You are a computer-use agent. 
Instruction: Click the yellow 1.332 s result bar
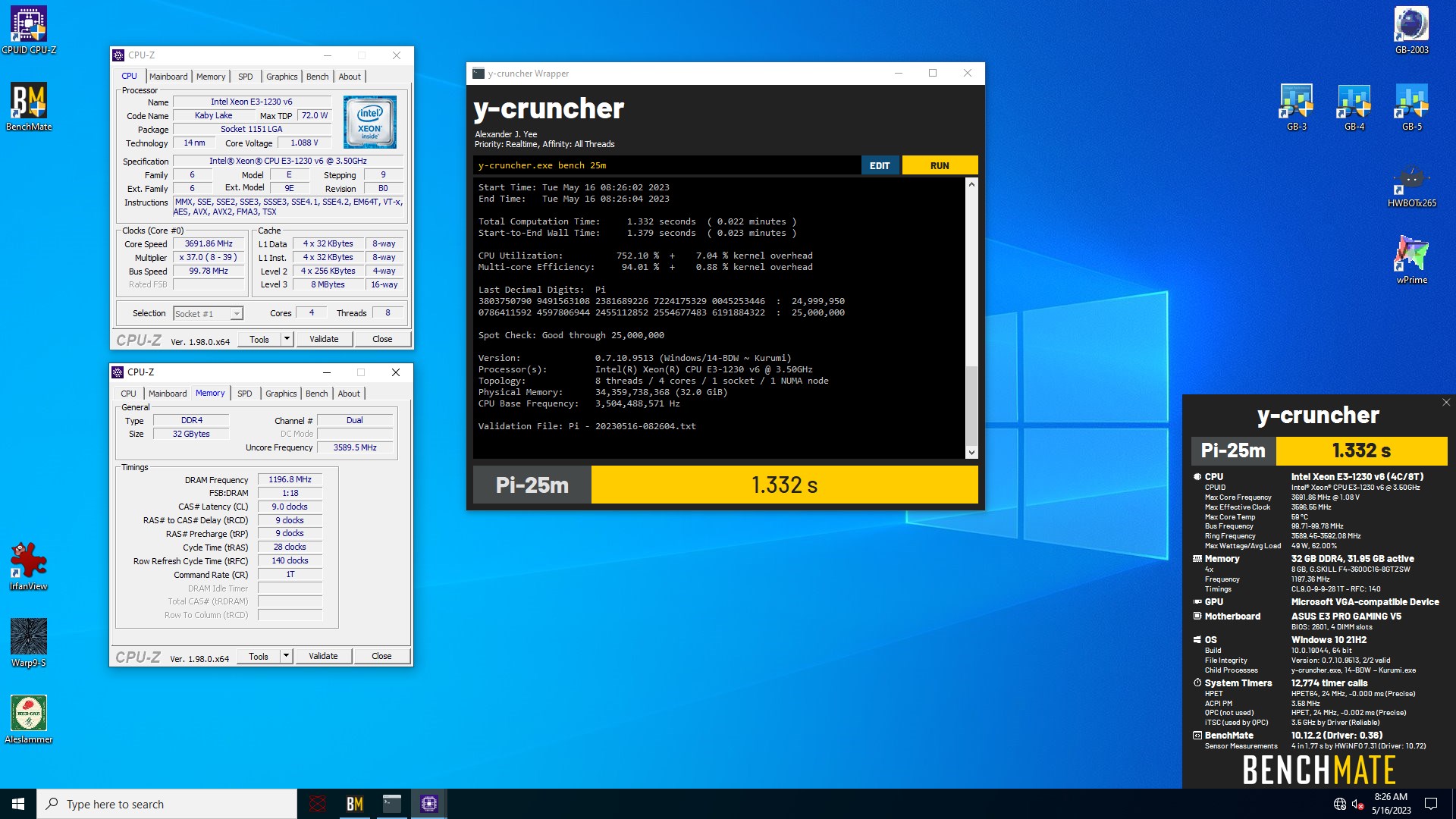[784, 485]
